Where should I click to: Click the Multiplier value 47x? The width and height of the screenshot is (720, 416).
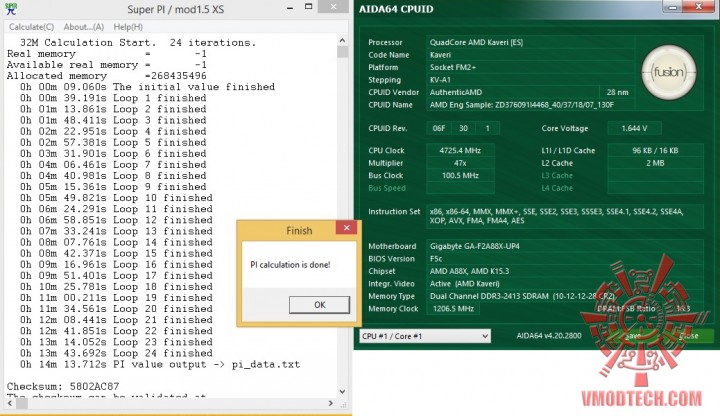[460, 163]
